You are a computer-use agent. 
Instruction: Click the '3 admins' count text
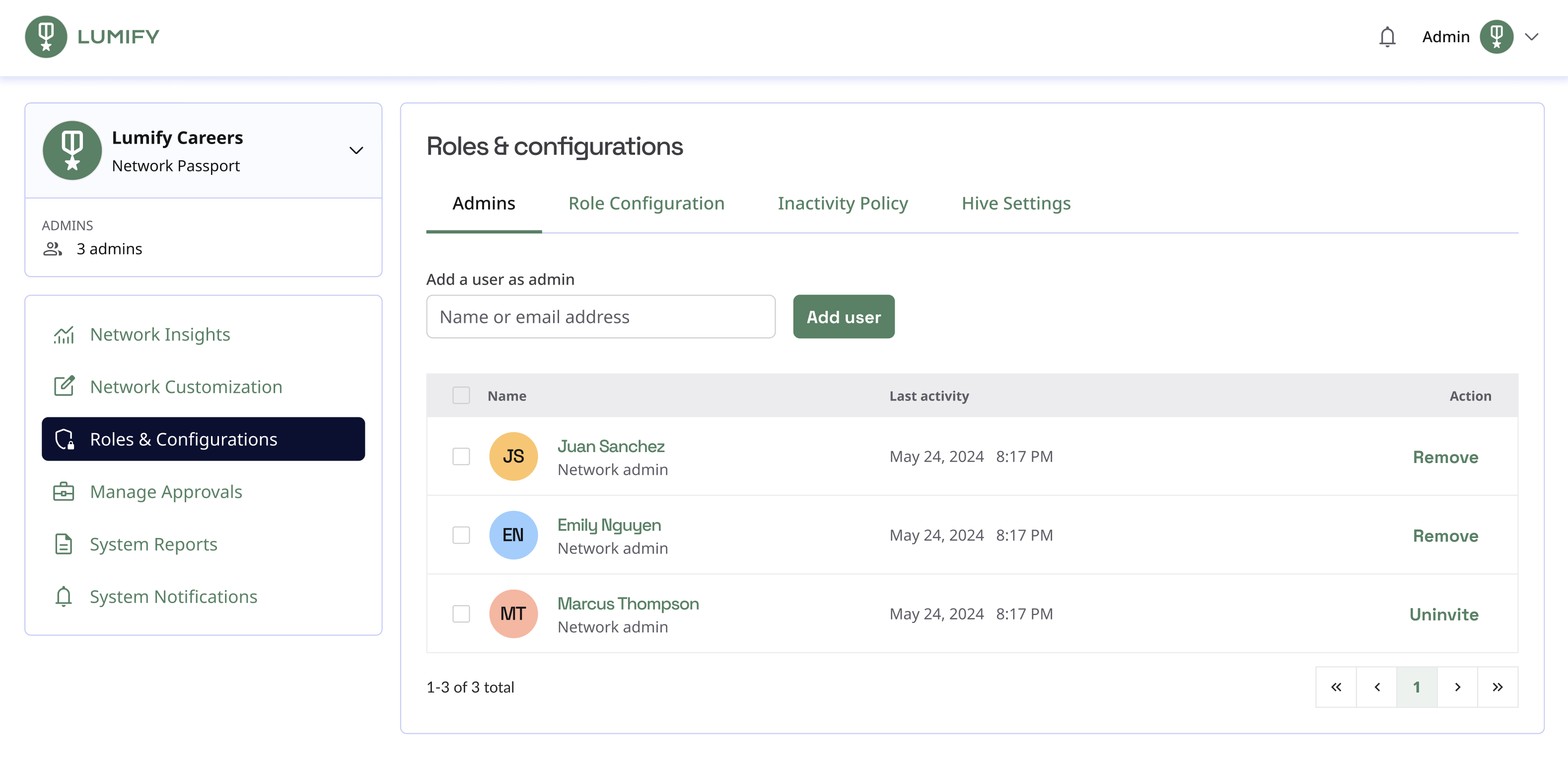[x=110, y=249]
